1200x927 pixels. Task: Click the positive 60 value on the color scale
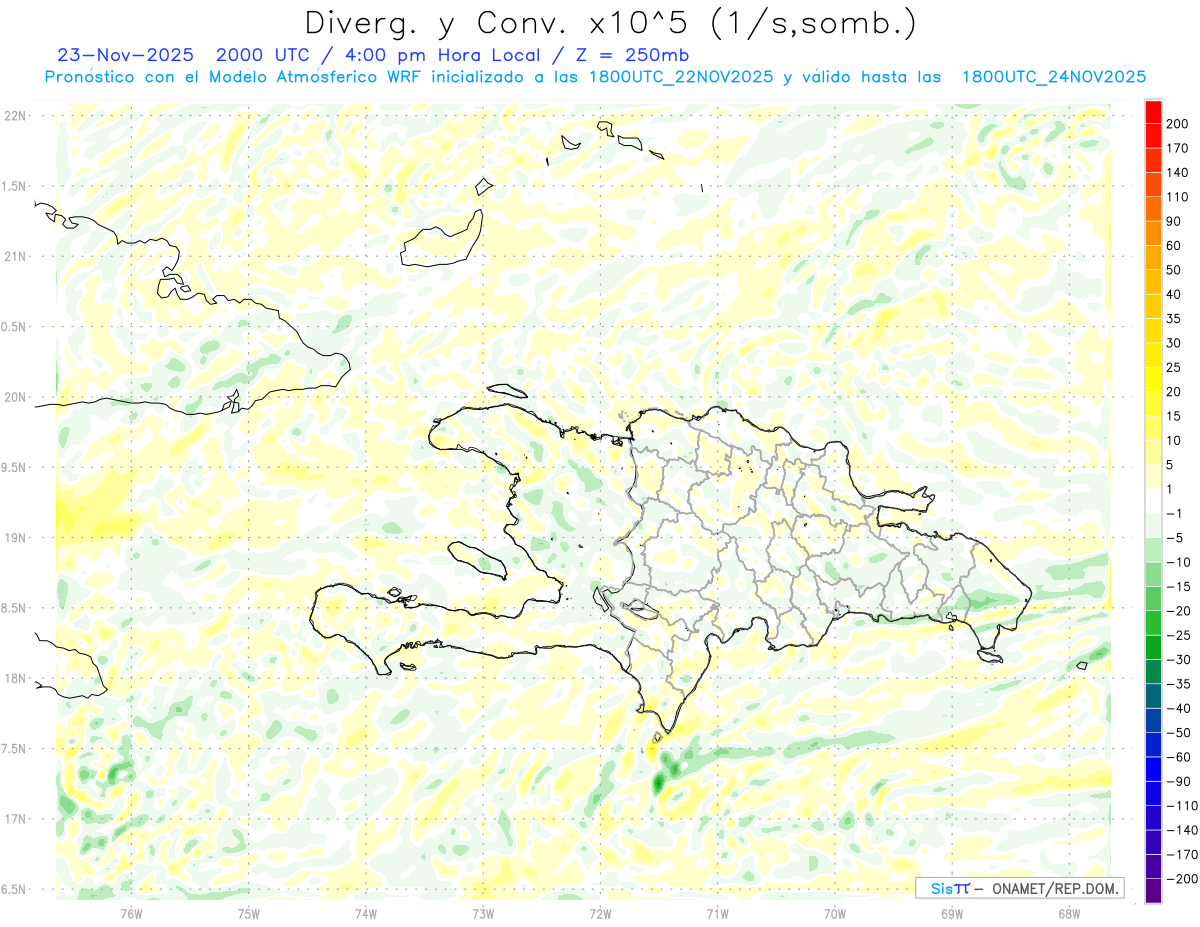click(1174, 245)
